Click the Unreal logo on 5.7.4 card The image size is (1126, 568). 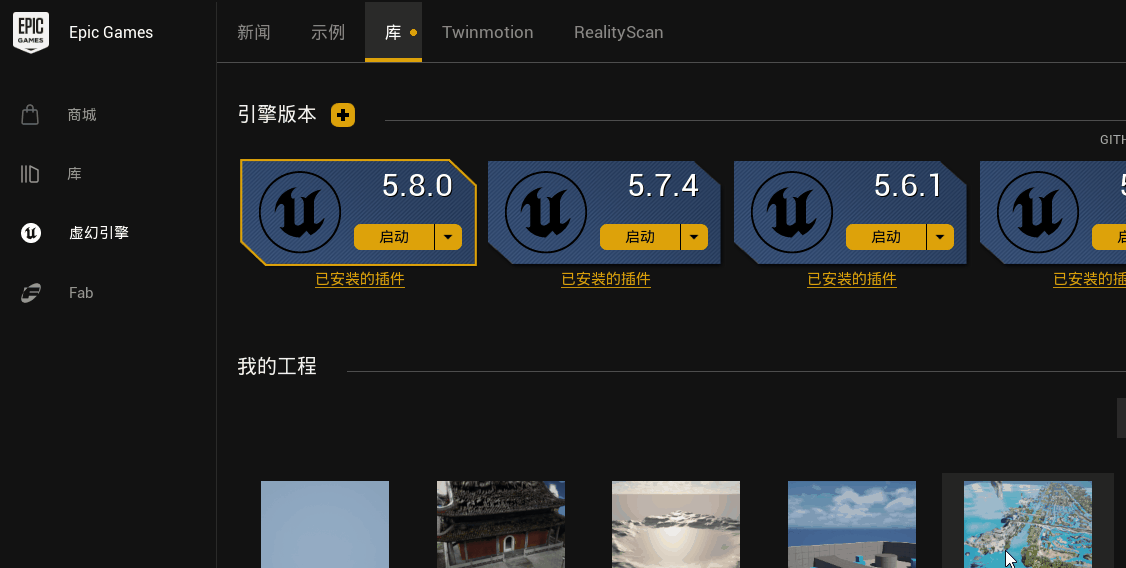click(546, 212)
